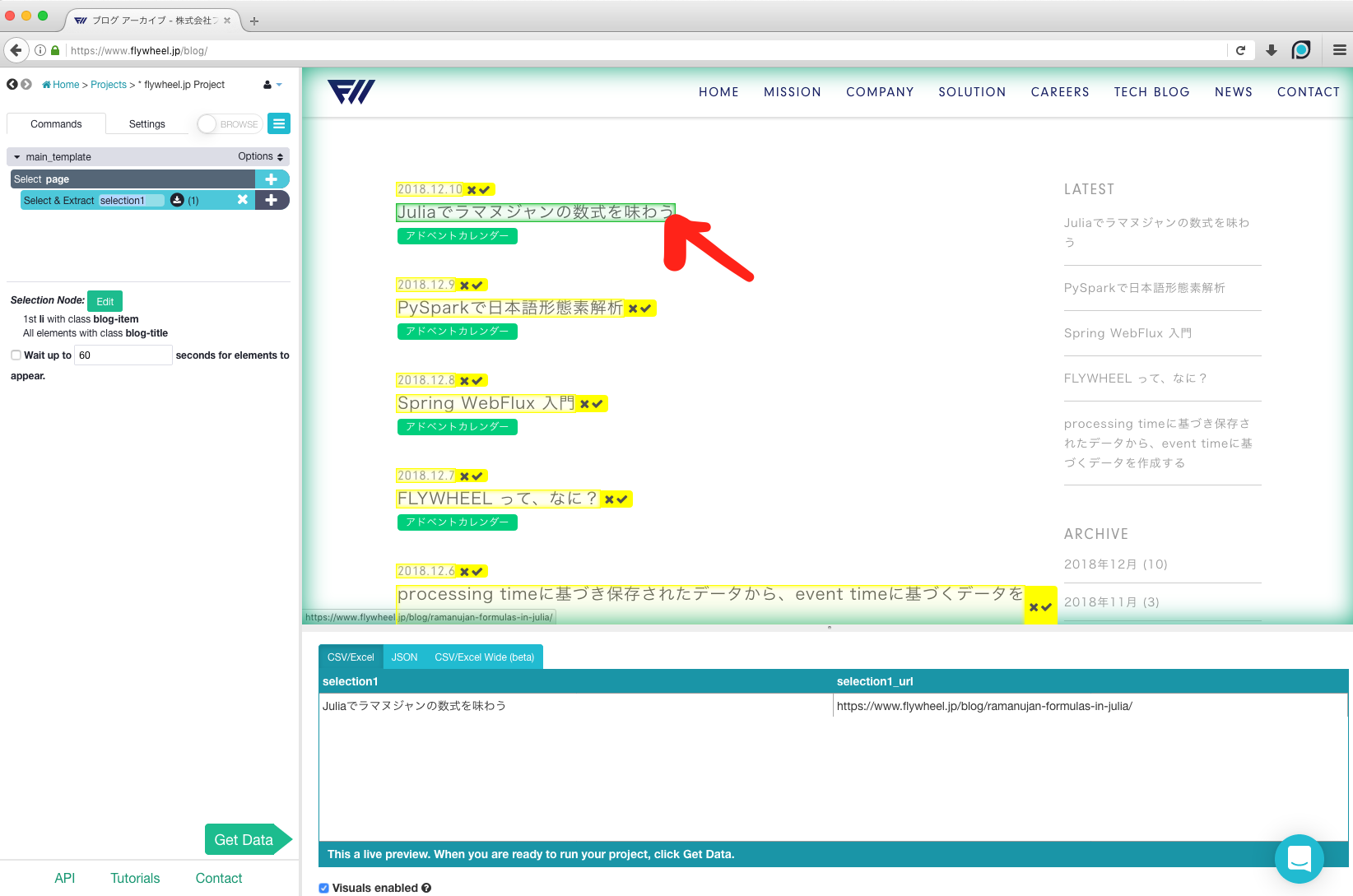The width and height of the screenshot is (1353, 896).
Task: Switch to the Commands tab
Action: 56,123
